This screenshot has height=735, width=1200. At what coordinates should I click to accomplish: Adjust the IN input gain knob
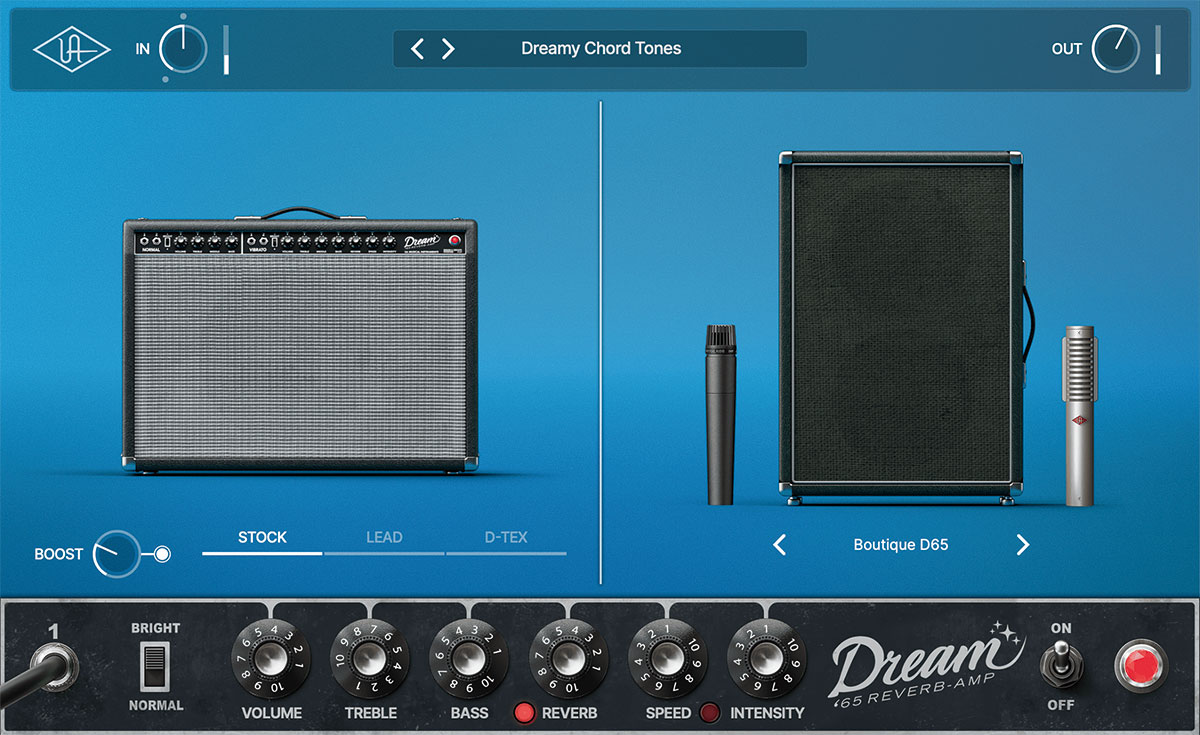(x=183, y=48)
